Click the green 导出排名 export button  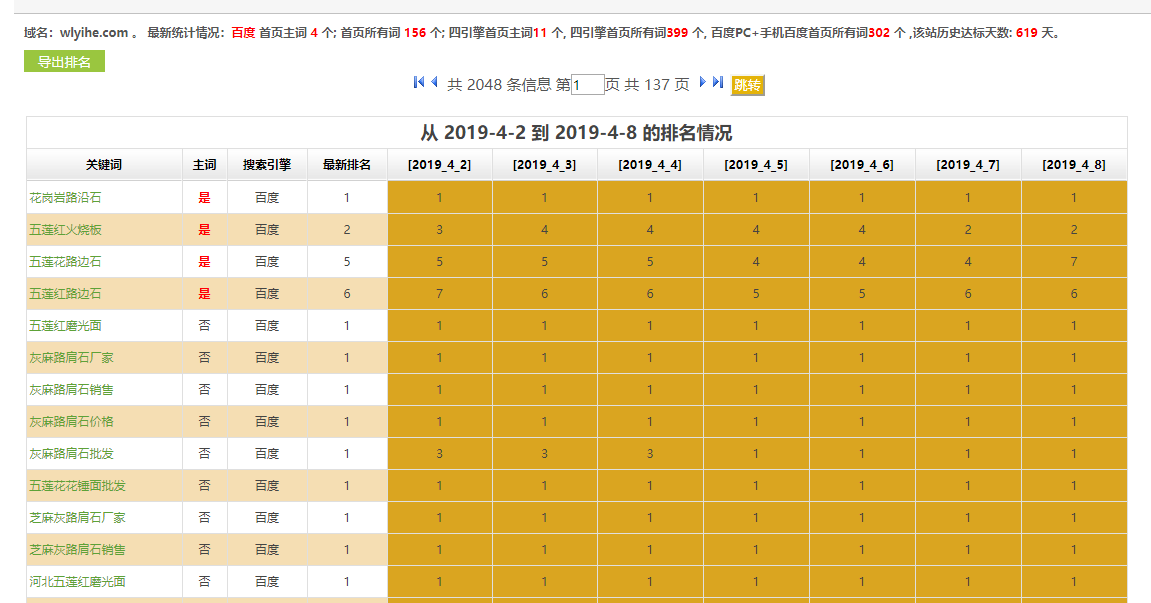click(64, 61)
